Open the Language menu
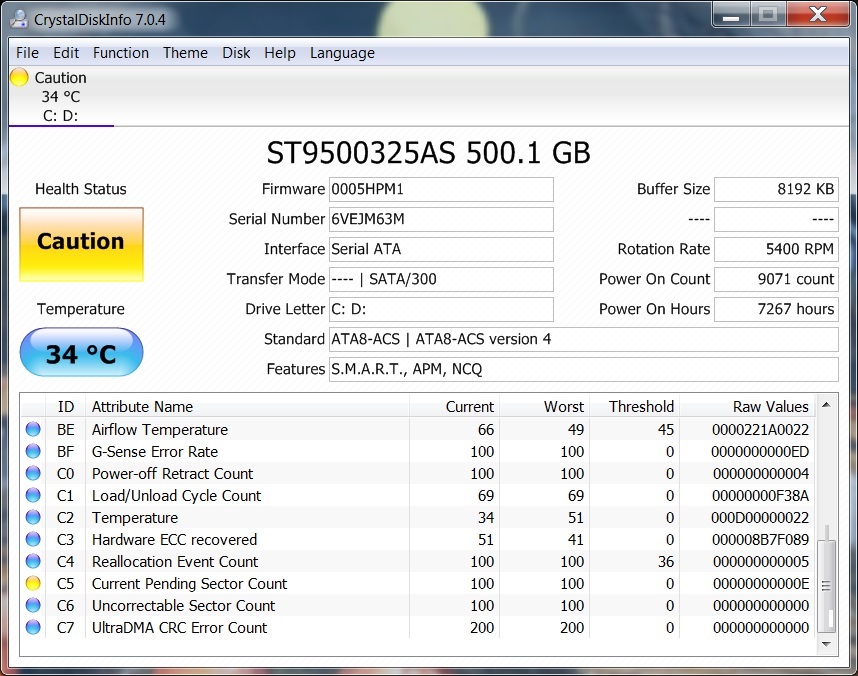 [343, 53]
